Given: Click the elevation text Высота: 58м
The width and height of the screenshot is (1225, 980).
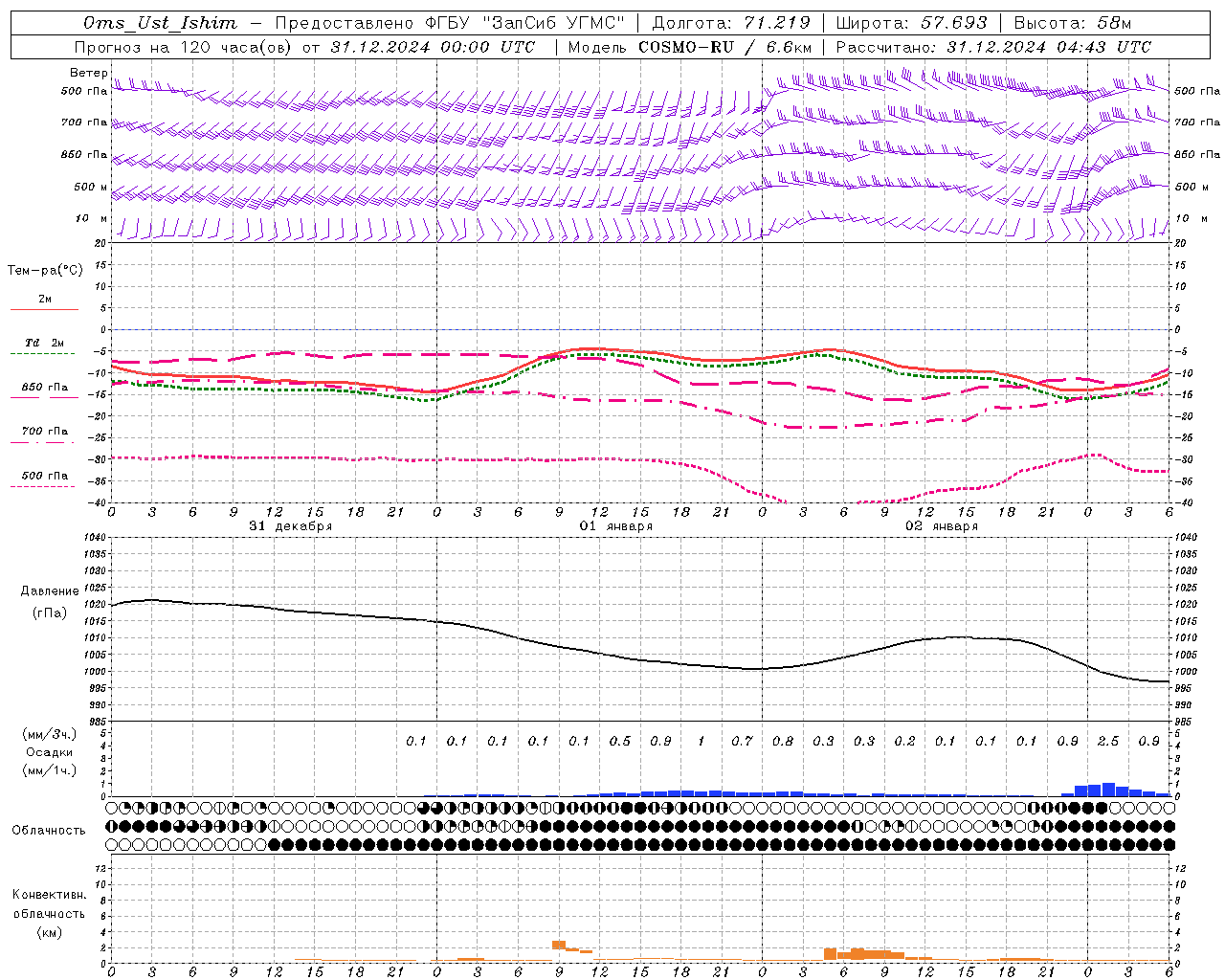Looking at the screenshot, I should pos(1072,23).
